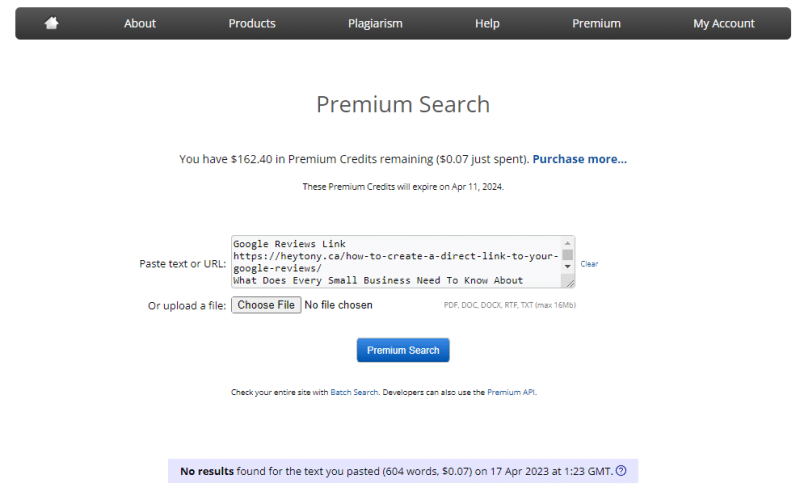Open the Products menu
The width and height of the screenshot is (800, 500).
(x=252, y=23)
